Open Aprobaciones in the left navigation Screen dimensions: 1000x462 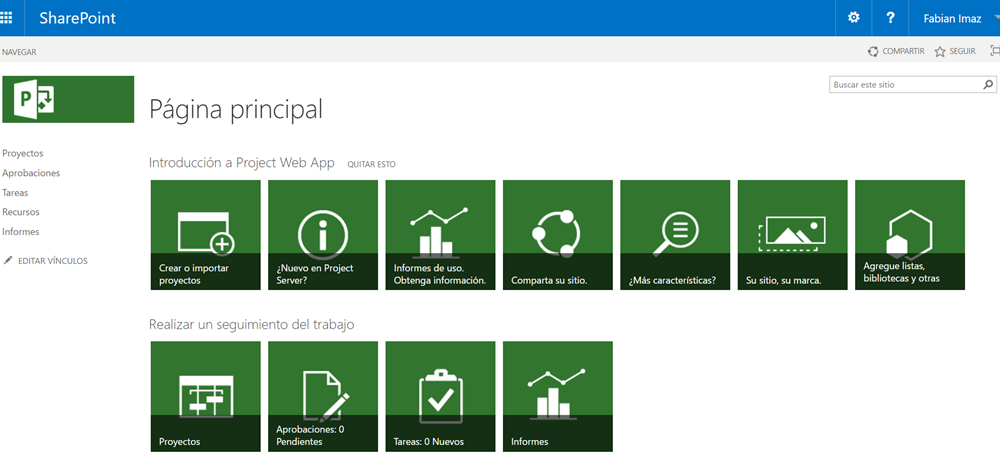pyautogui.click(x=31, y=173)
